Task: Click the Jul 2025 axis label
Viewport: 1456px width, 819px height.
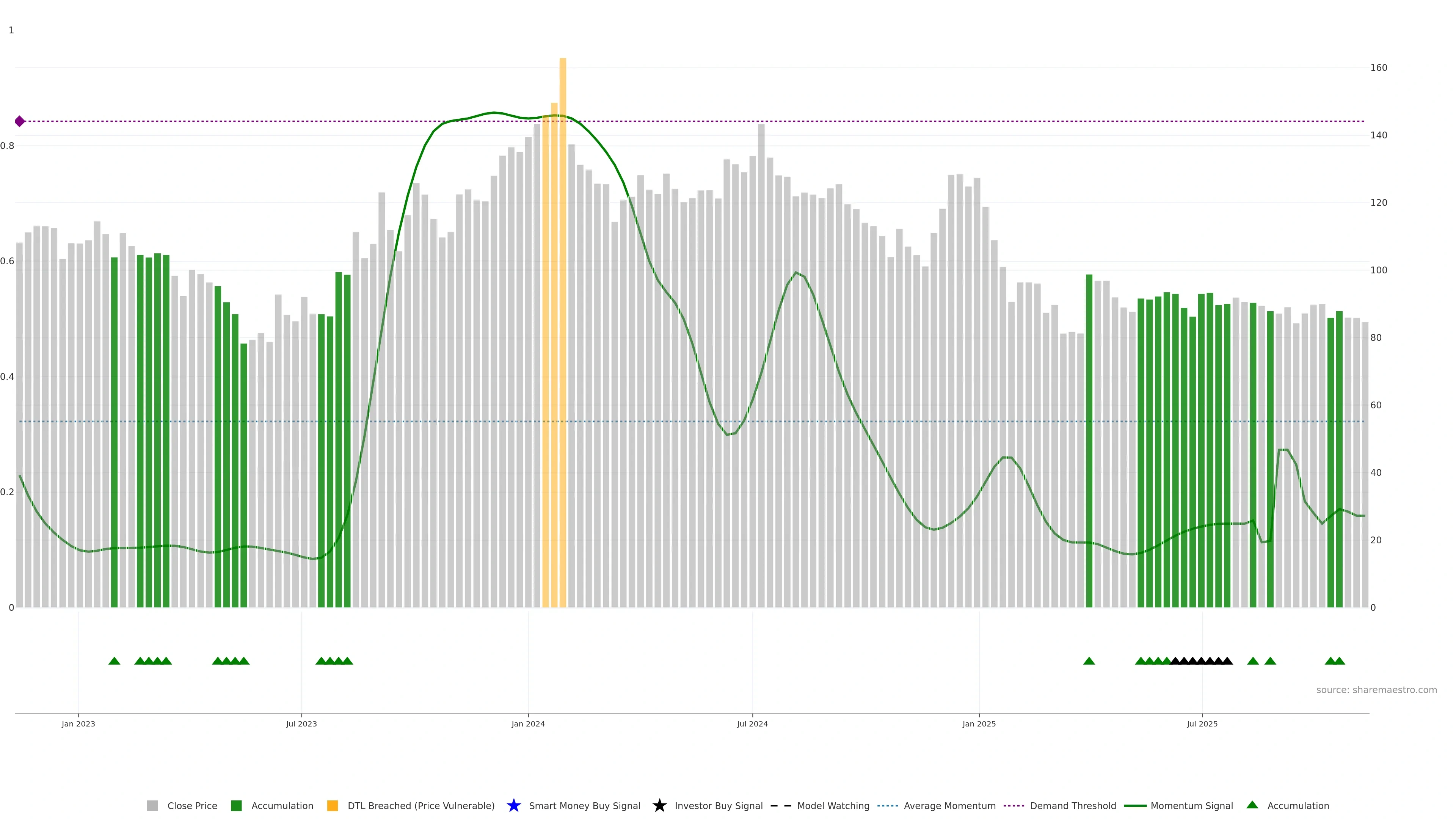Action: coord(1202,723)
